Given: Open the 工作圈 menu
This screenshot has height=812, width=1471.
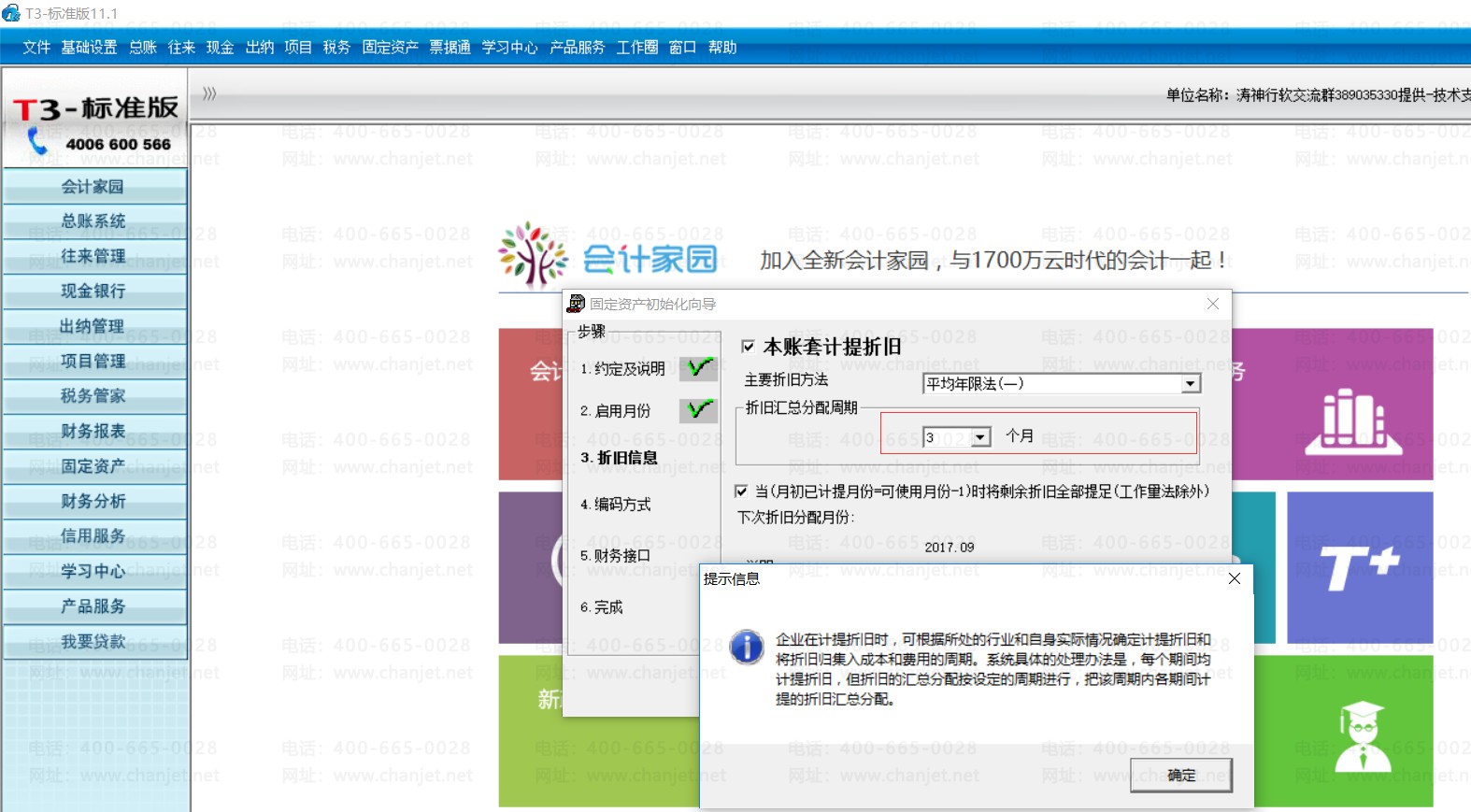Looking at the screenshot, I should click(x=637, y=48).
